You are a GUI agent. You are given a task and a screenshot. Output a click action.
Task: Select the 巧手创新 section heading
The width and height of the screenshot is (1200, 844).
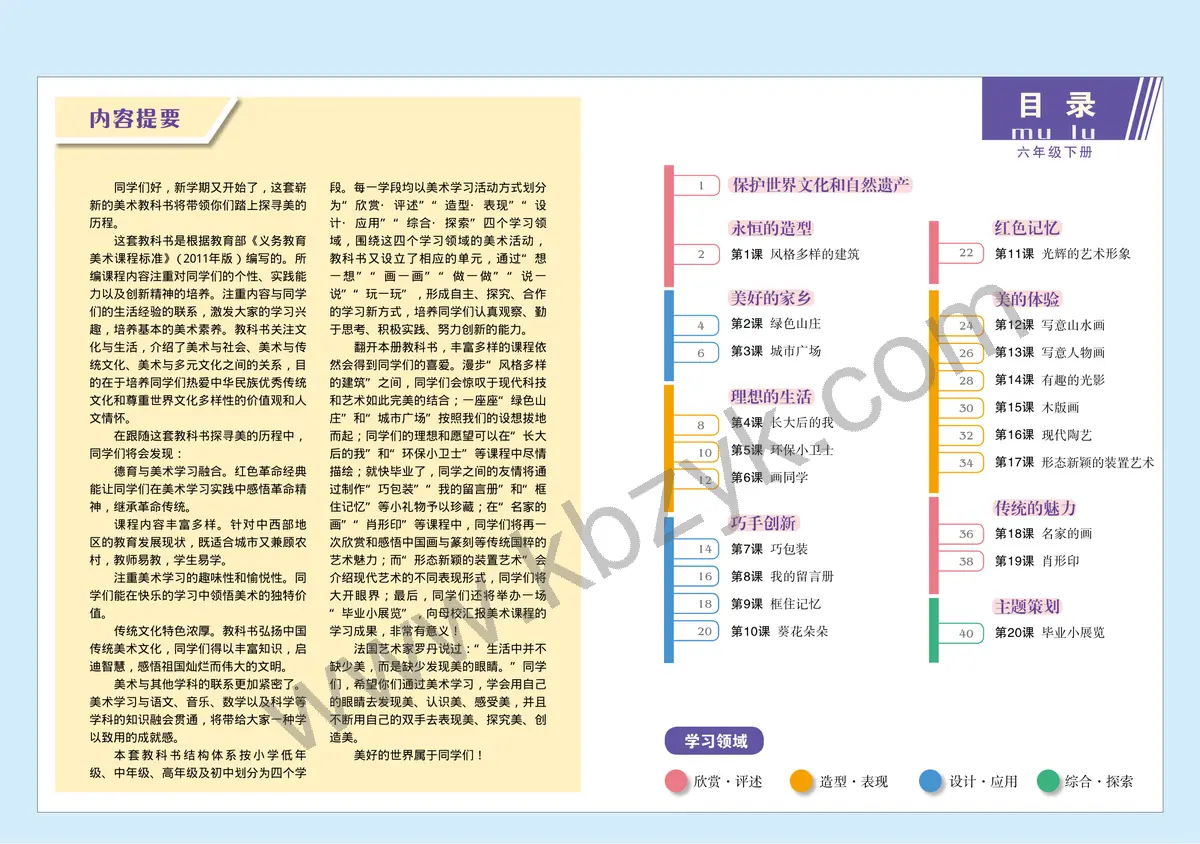763,523
